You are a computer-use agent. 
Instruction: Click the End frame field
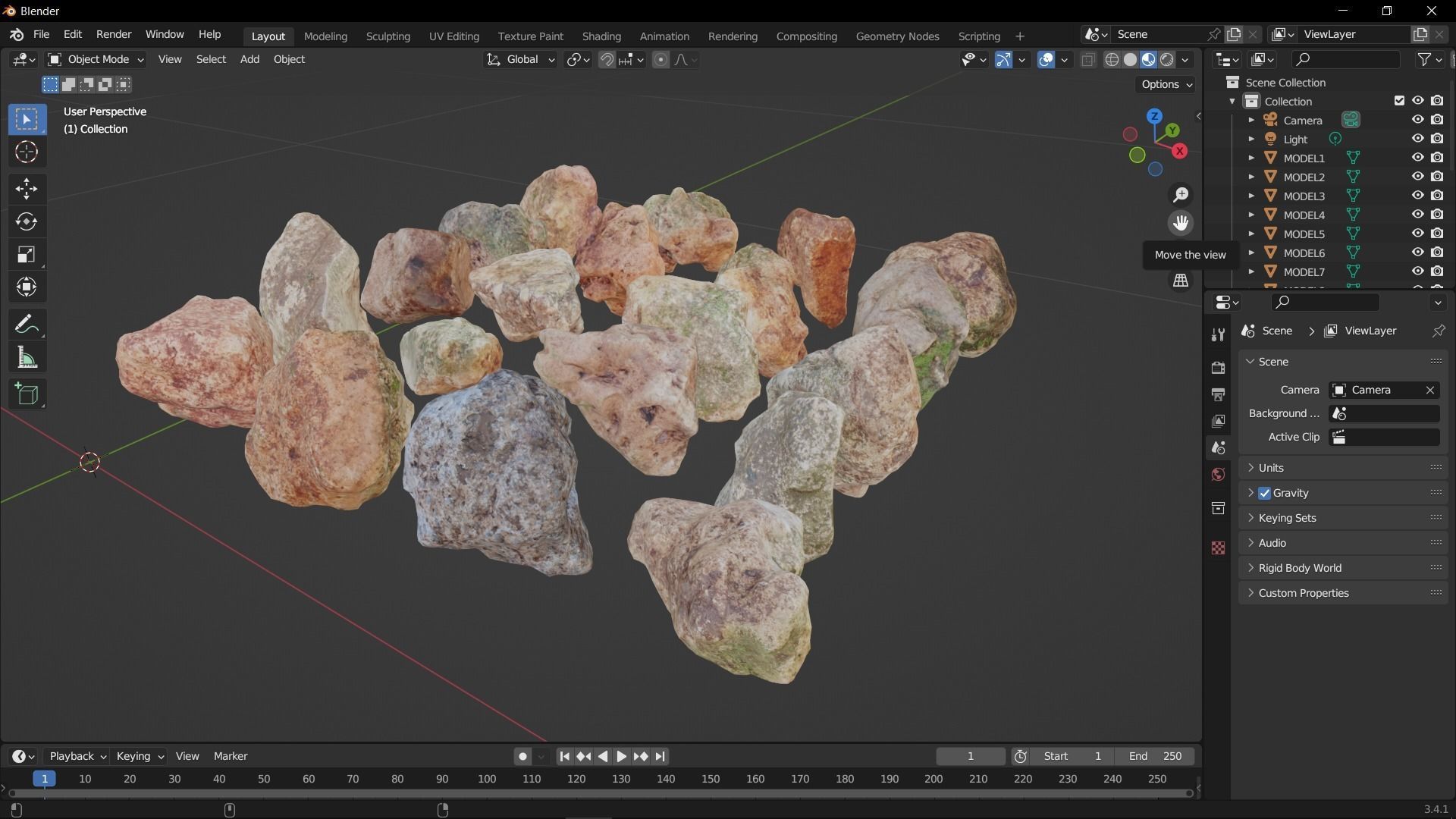coord(1154,756)
